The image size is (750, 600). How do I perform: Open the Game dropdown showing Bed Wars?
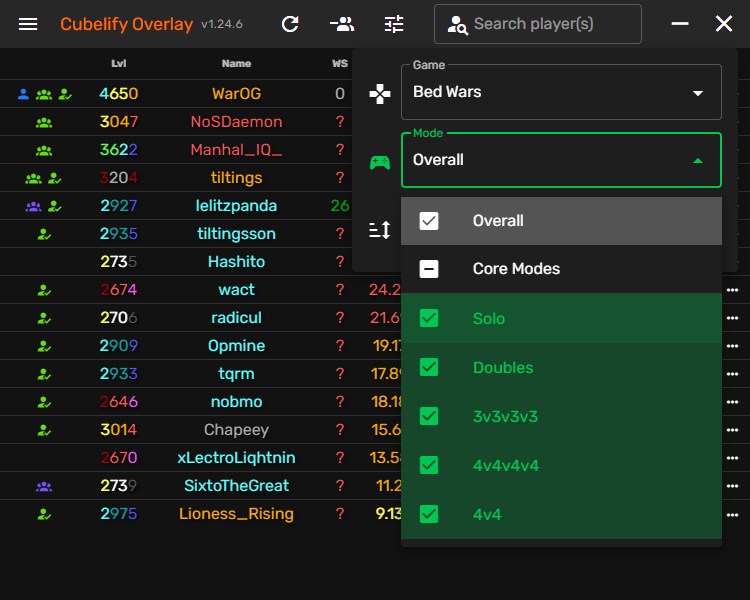pos(560,93)
